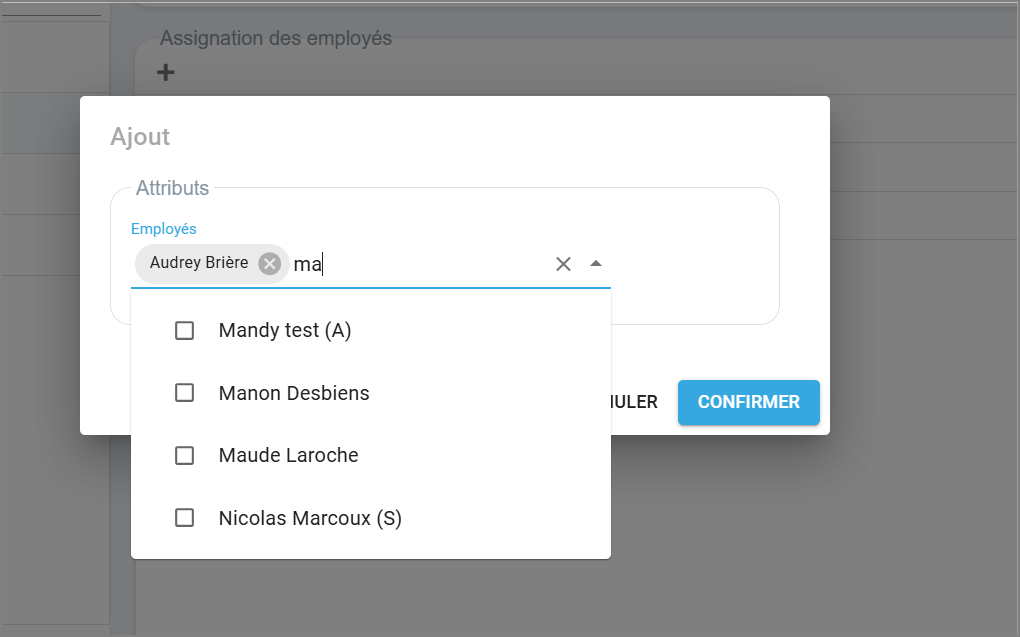Enable the Maude Laroche checkbox
Image resolution: width=1020 pixels, height=637 pixels.
point(184,455)
